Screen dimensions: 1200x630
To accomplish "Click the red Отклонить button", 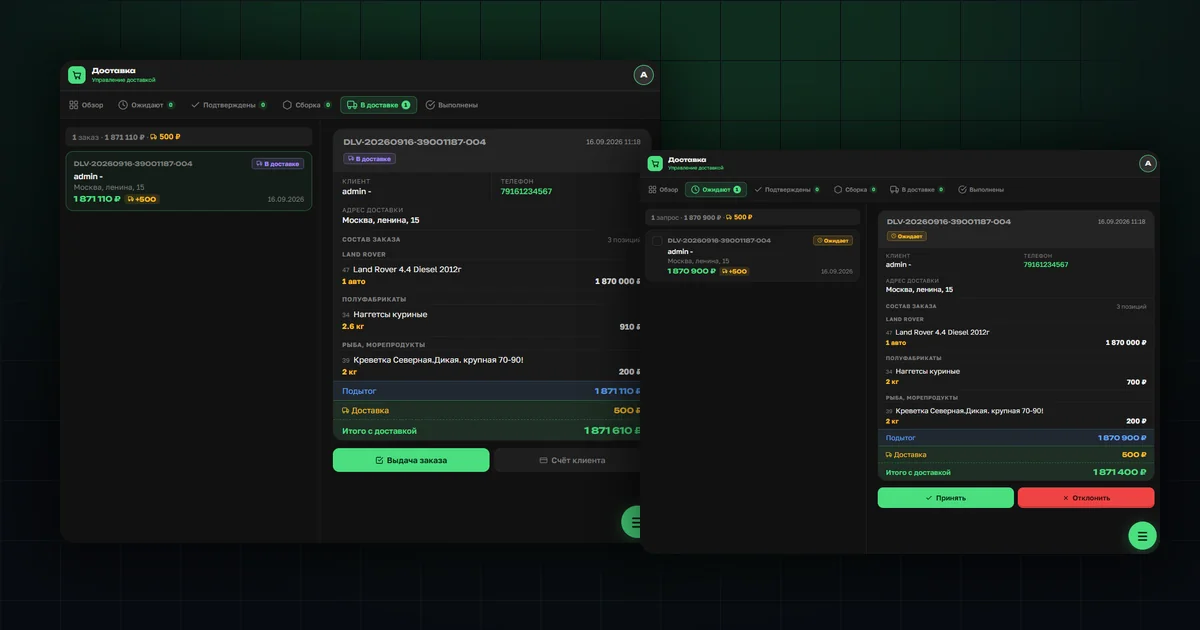I will 1086,497.
